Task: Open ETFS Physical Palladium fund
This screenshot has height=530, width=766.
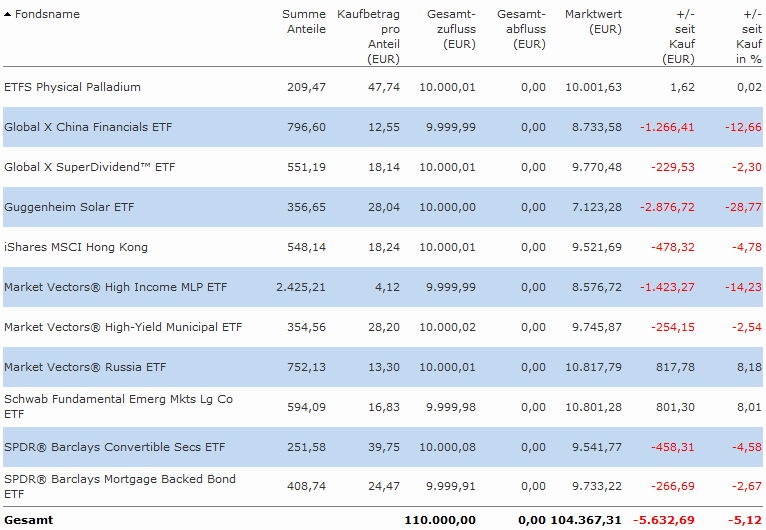Action: click(72, 87)
